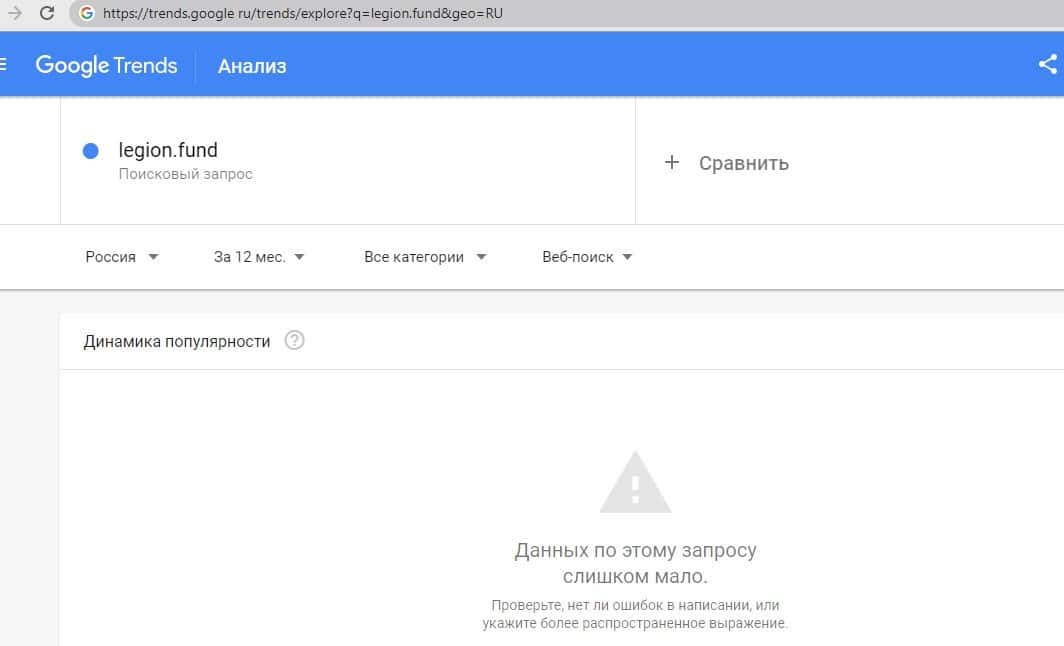Select the Анализ header tab

tap(252, 66)
